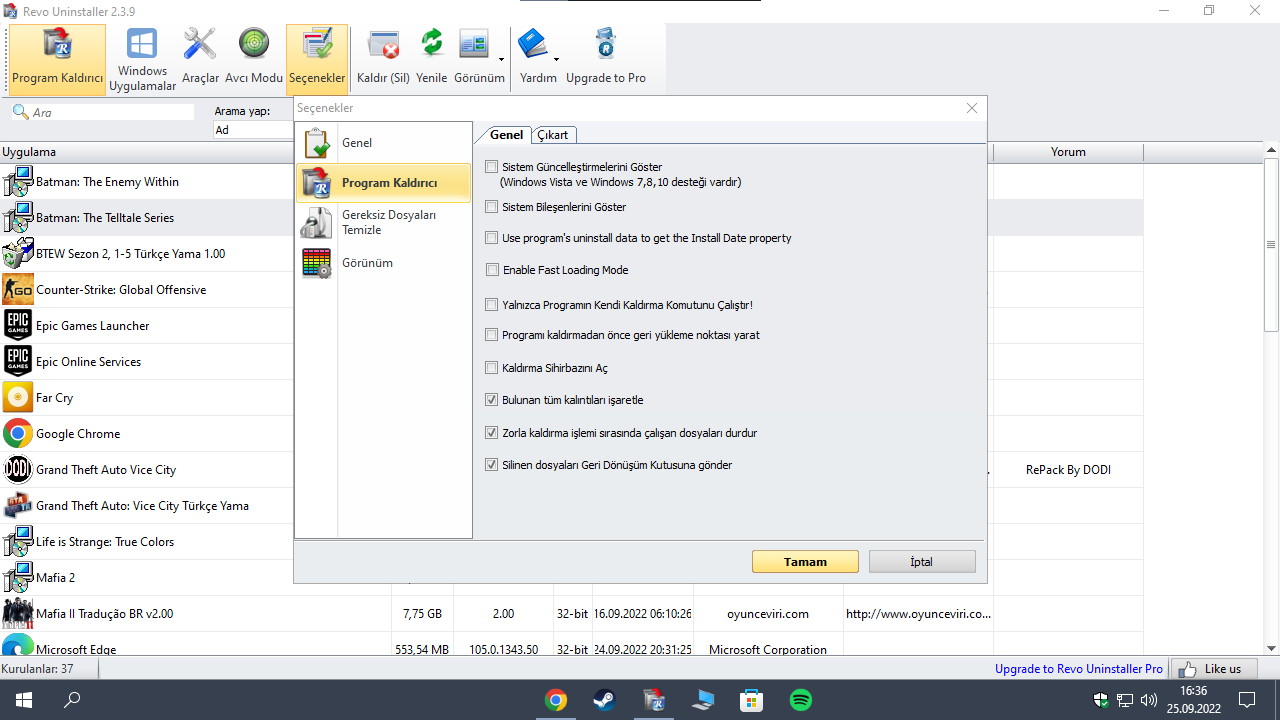Image resolution: width=1280 pixels, height=720 pixels.
Task: Tick Use program's uninstall data checkbox
Action: tap(491, 238)
